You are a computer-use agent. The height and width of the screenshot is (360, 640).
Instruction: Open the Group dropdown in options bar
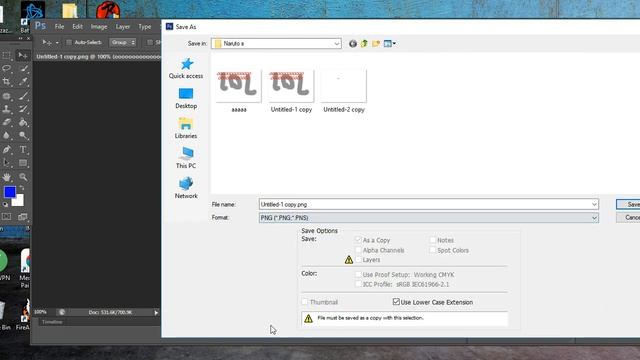pos(122,42)
